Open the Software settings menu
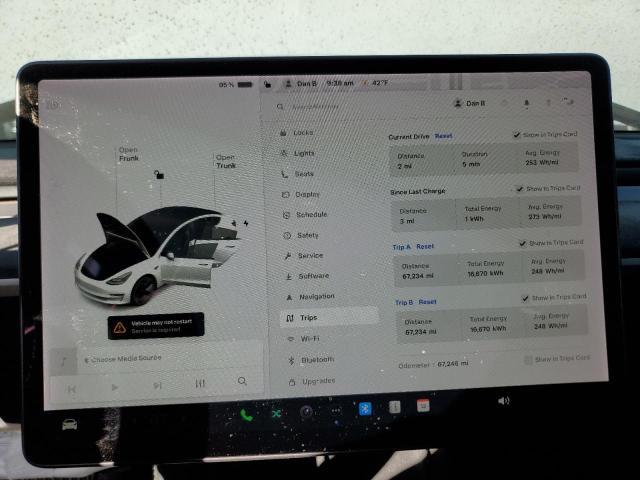Screen dimensions: 640x480 point(307,276)
